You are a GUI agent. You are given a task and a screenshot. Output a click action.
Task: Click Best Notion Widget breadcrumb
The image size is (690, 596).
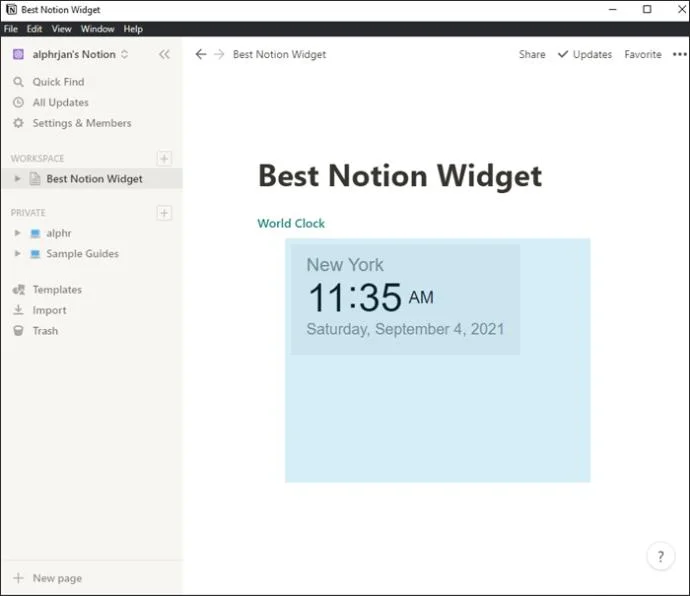tap(279, 55)
